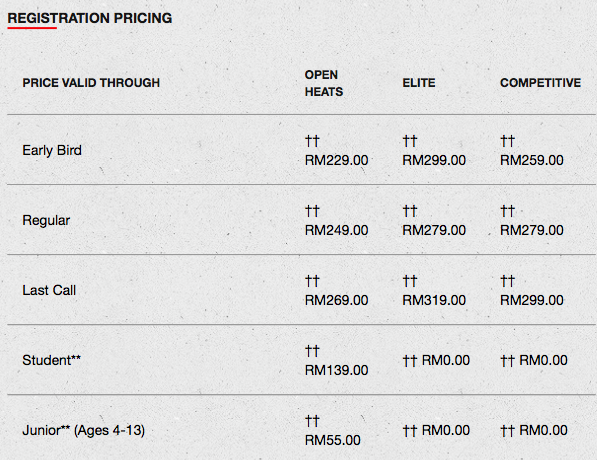The height and width of the screenshot is (460, 597).
Task: Click the Junior** (Ages 4-13) label
Action: click(83, 430)
